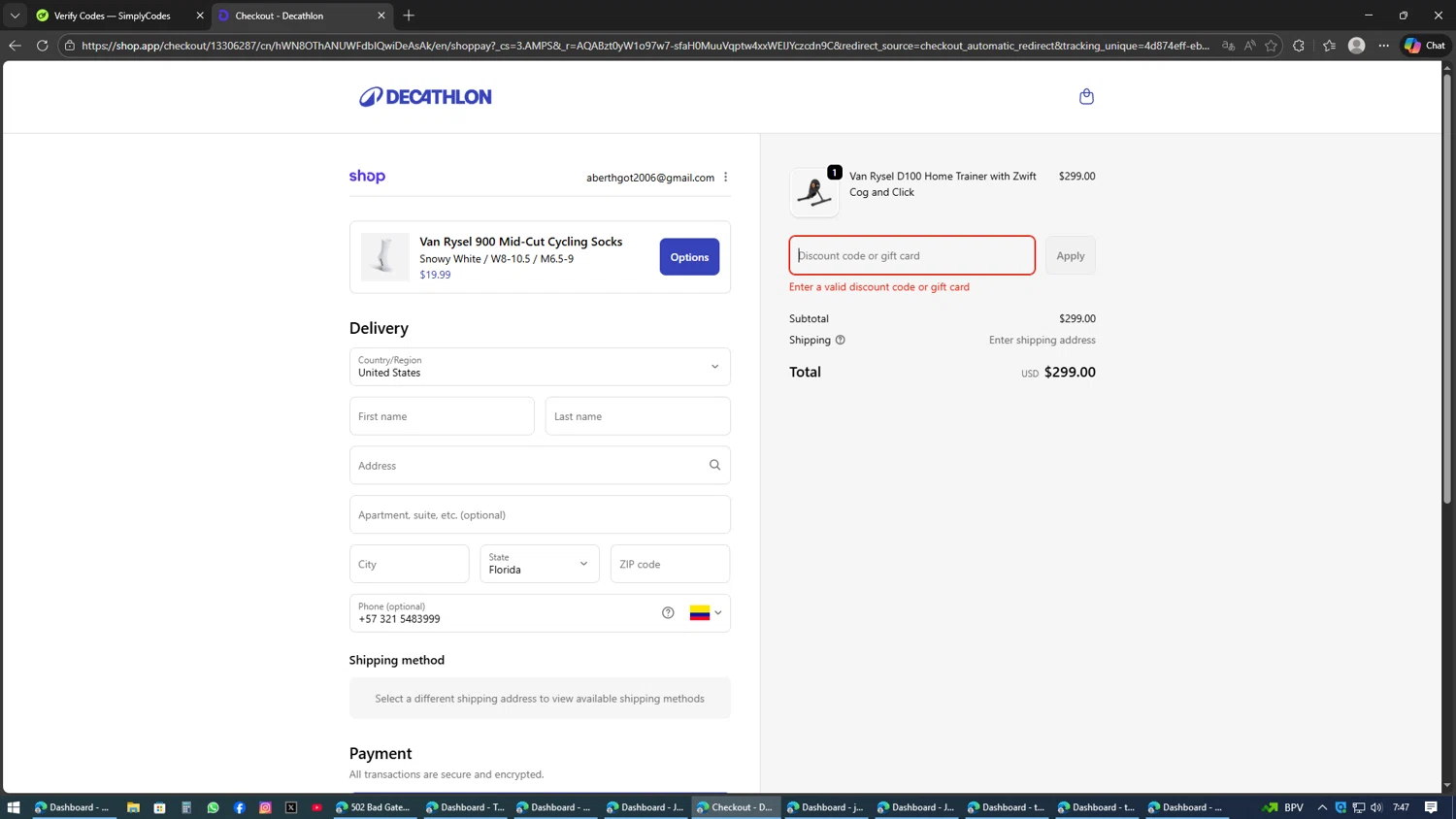
Task: Click Apply discount button
Action: click(x=1071, y=255)
